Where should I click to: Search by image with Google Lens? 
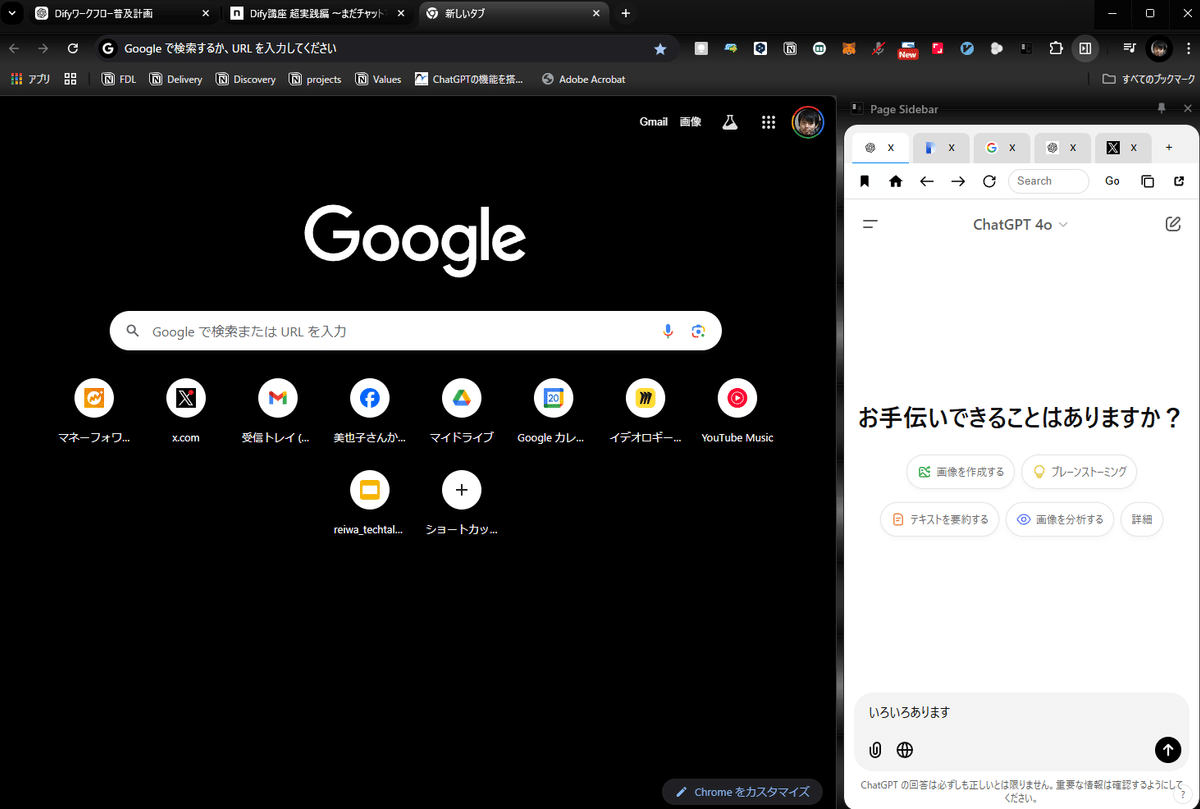pyautogui.click(x=698, y=330)
